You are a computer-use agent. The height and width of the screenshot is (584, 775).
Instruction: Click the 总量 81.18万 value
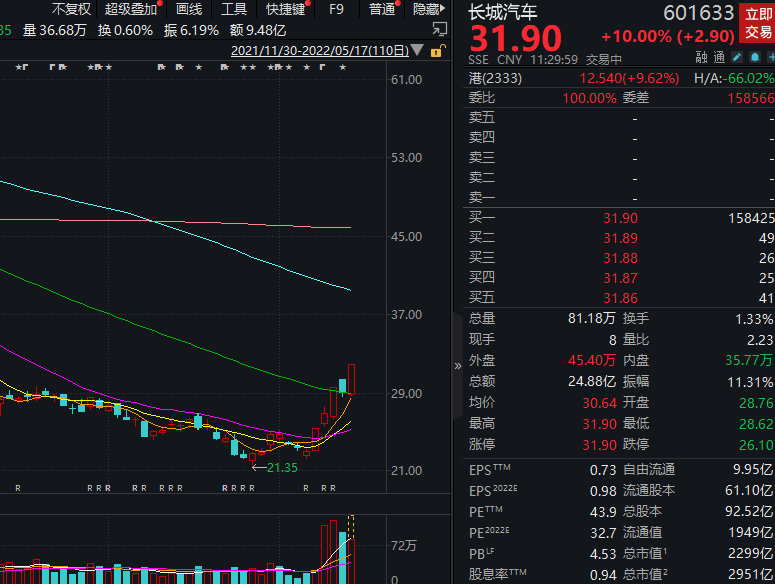pos(591,318)
